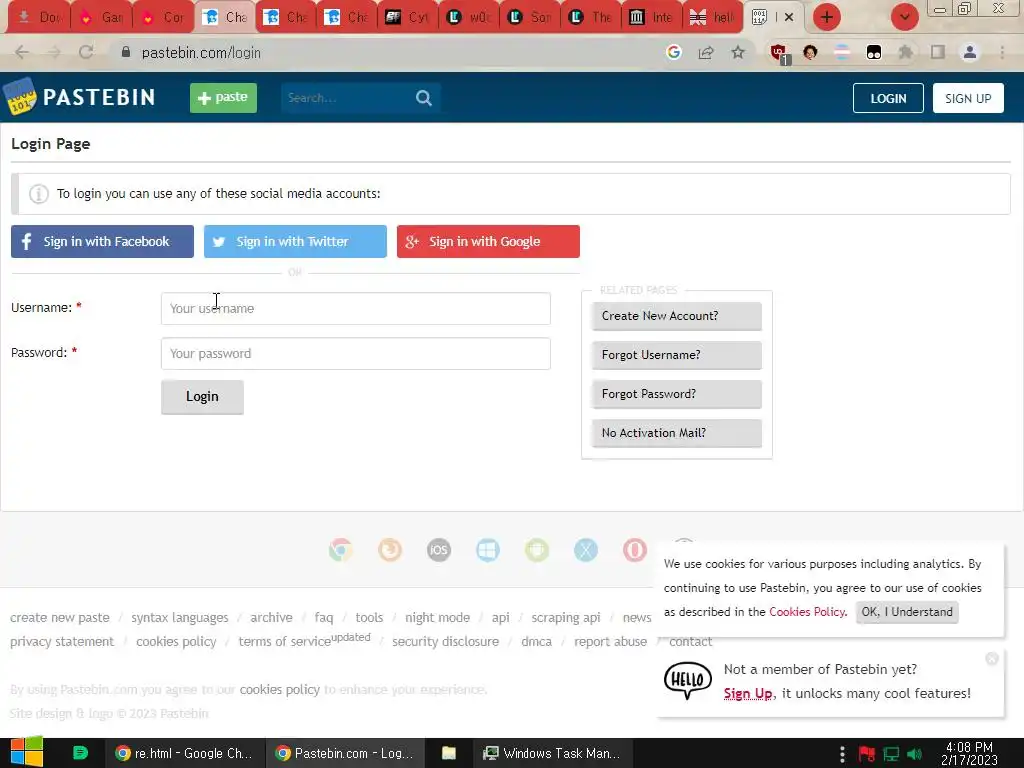Click the Firefox add-on icon in footer
The height and width of the screenshot is (768, 1024).
coord(390,550)
